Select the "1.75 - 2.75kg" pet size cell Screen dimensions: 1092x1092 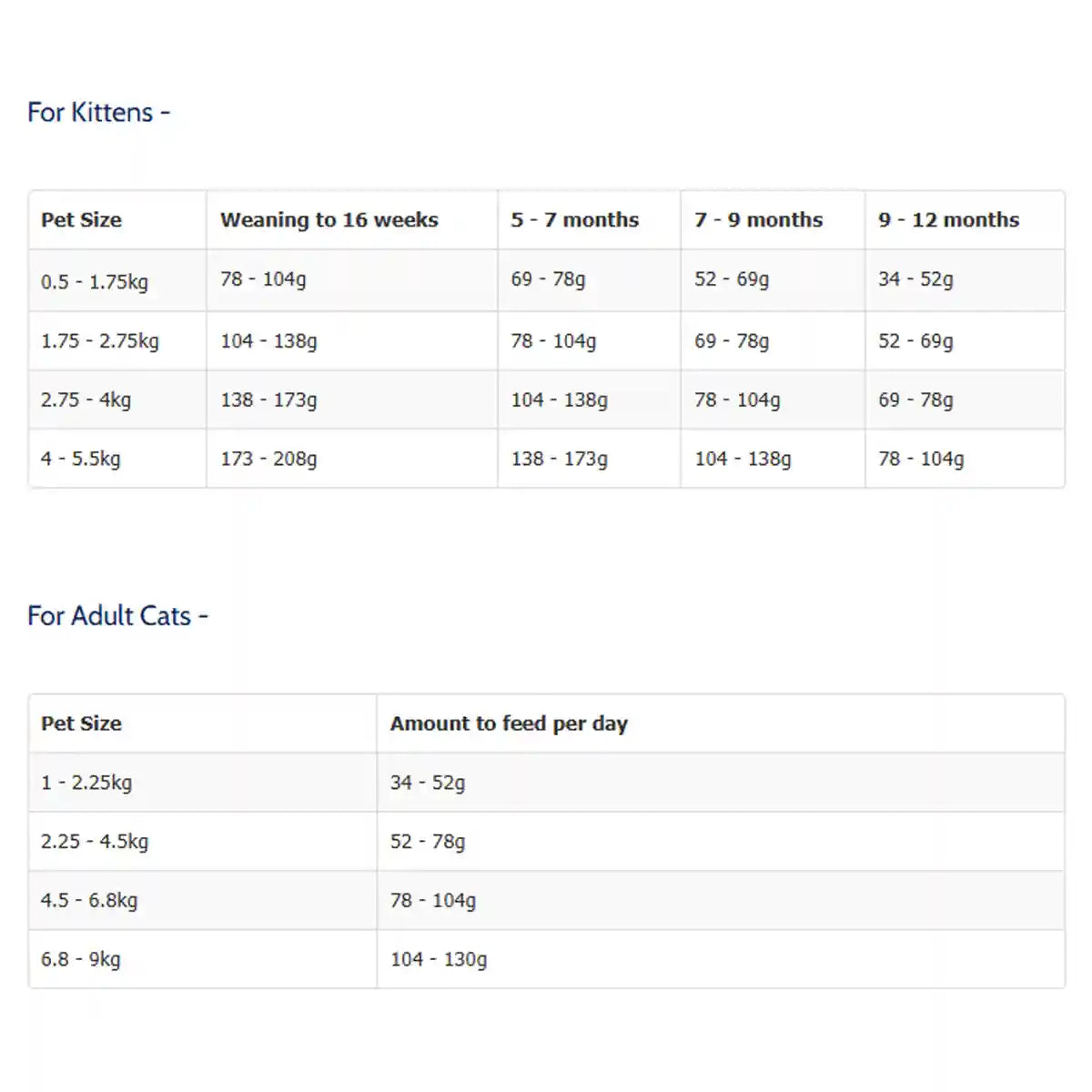(99, 341)
